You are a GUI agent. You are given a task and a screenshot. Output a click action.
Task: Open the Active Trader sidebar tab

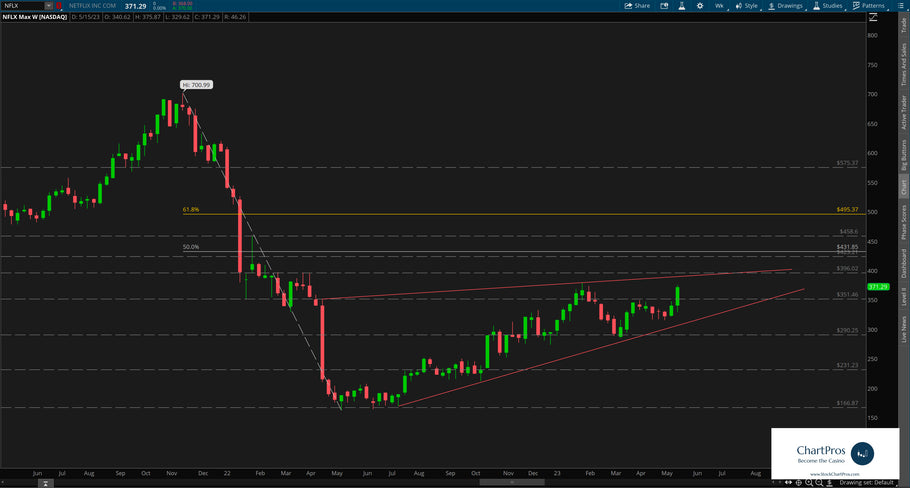pyautogui.click(x=904, y=112)
